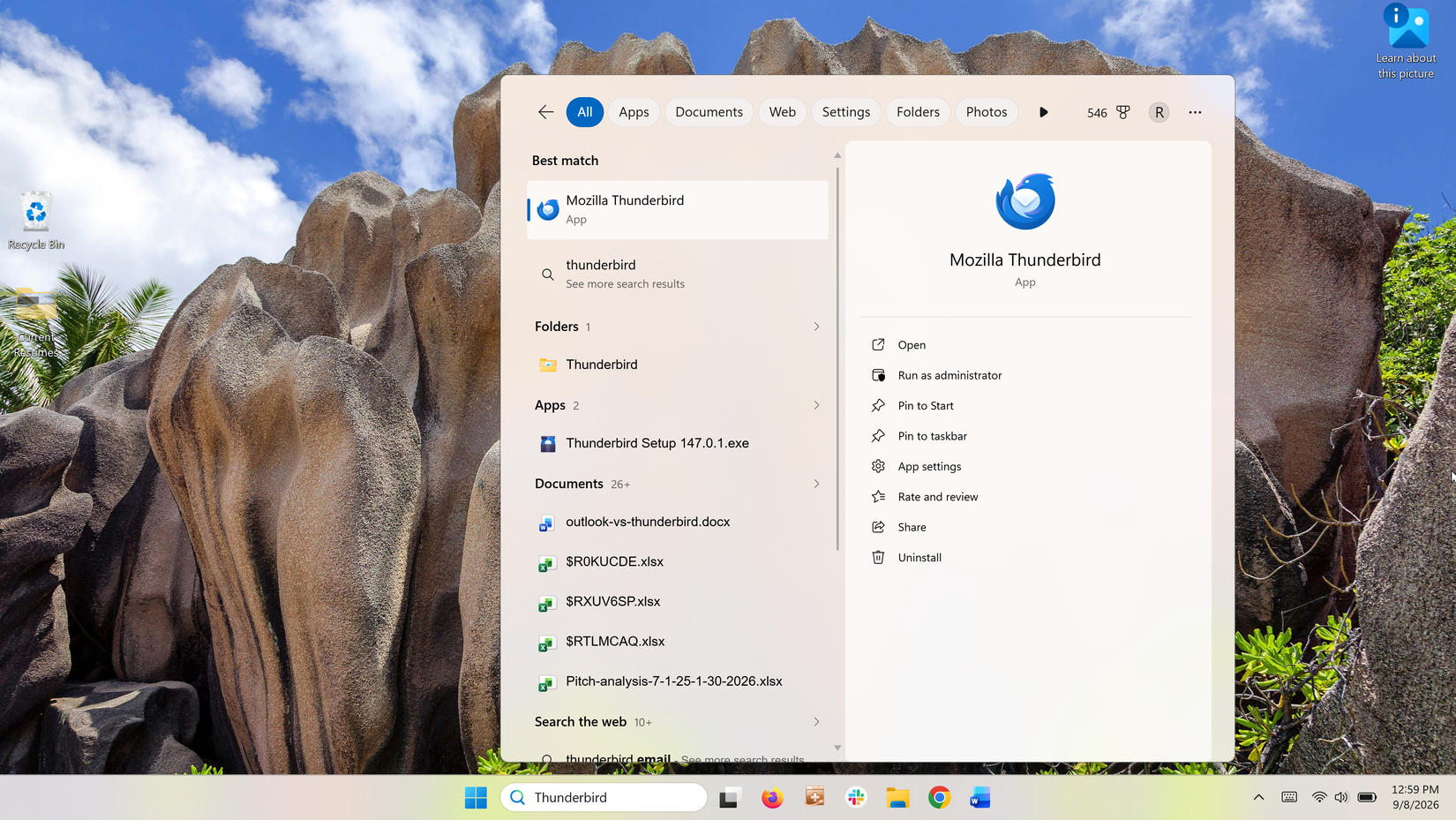Open Mozilla Thunderbird from the preview pane
This screenshot has height=820, width=1456.
pyautogui.click(x=912, y=345)
